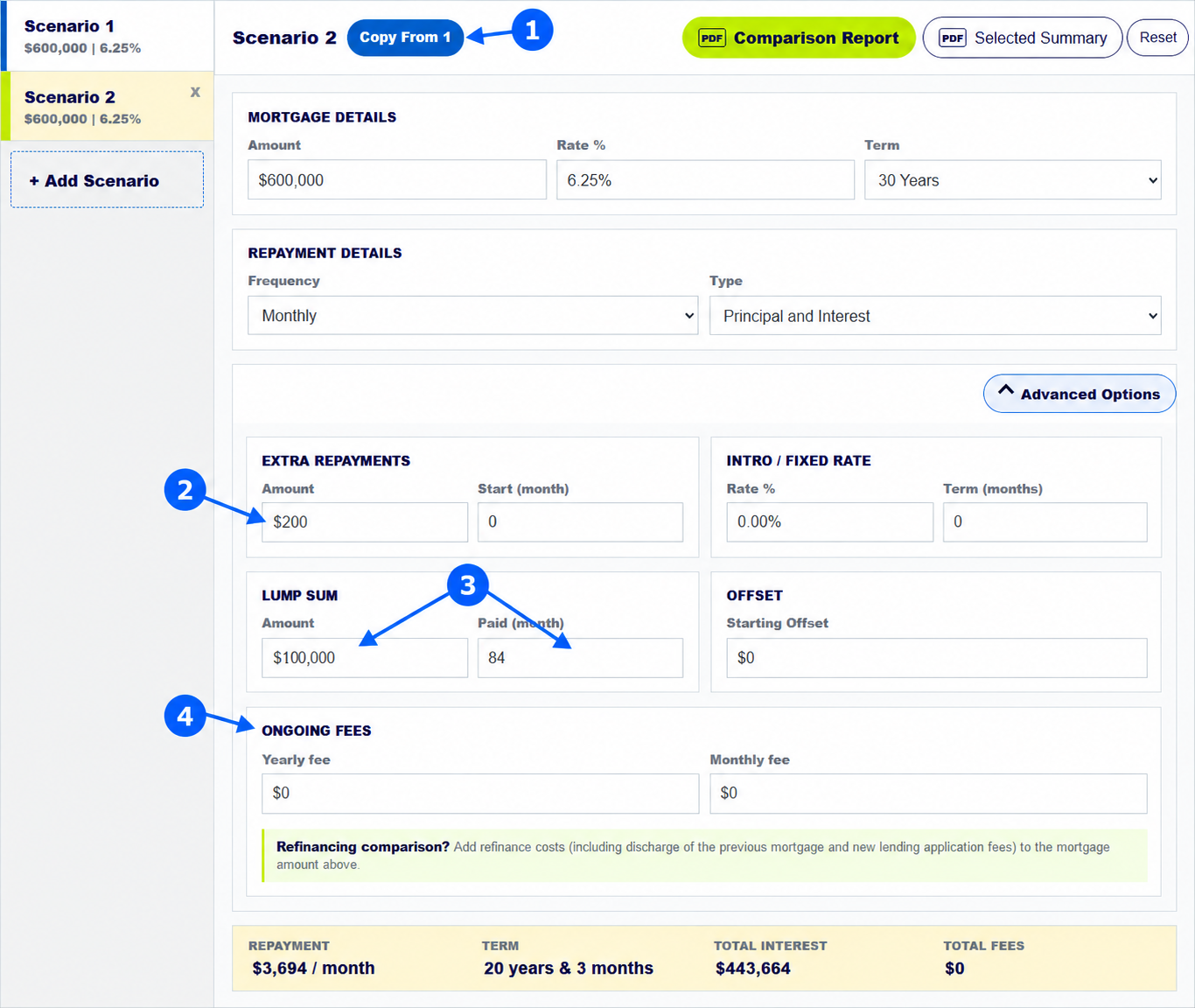Click the 'Refinancing comparison?' note text

[x=363, y=846]
